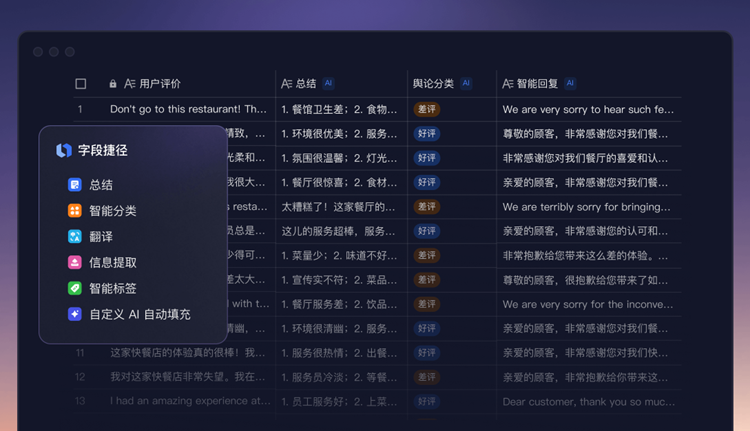Click cell "尊敬的顾客，很抱歉给您带来了如..."
The image size is (750, 431).
585,280
